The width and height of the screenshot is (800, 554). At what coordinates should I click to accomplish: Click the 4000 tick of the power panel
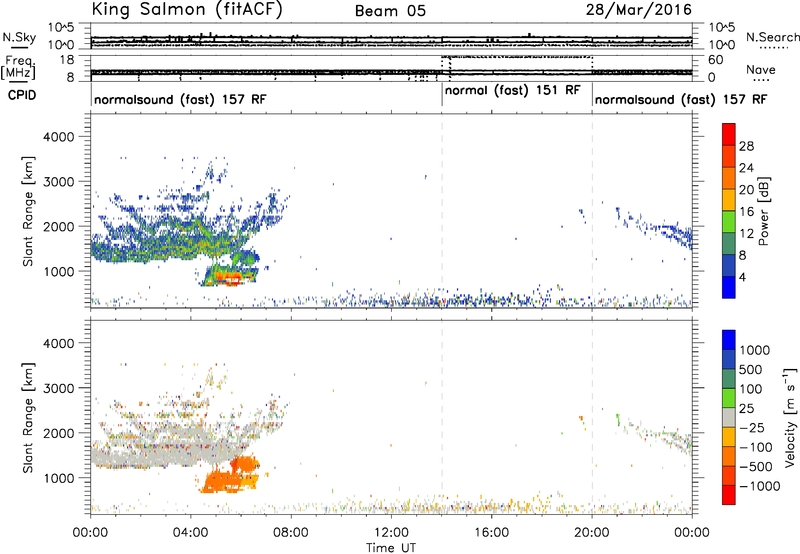pos(58,137)
